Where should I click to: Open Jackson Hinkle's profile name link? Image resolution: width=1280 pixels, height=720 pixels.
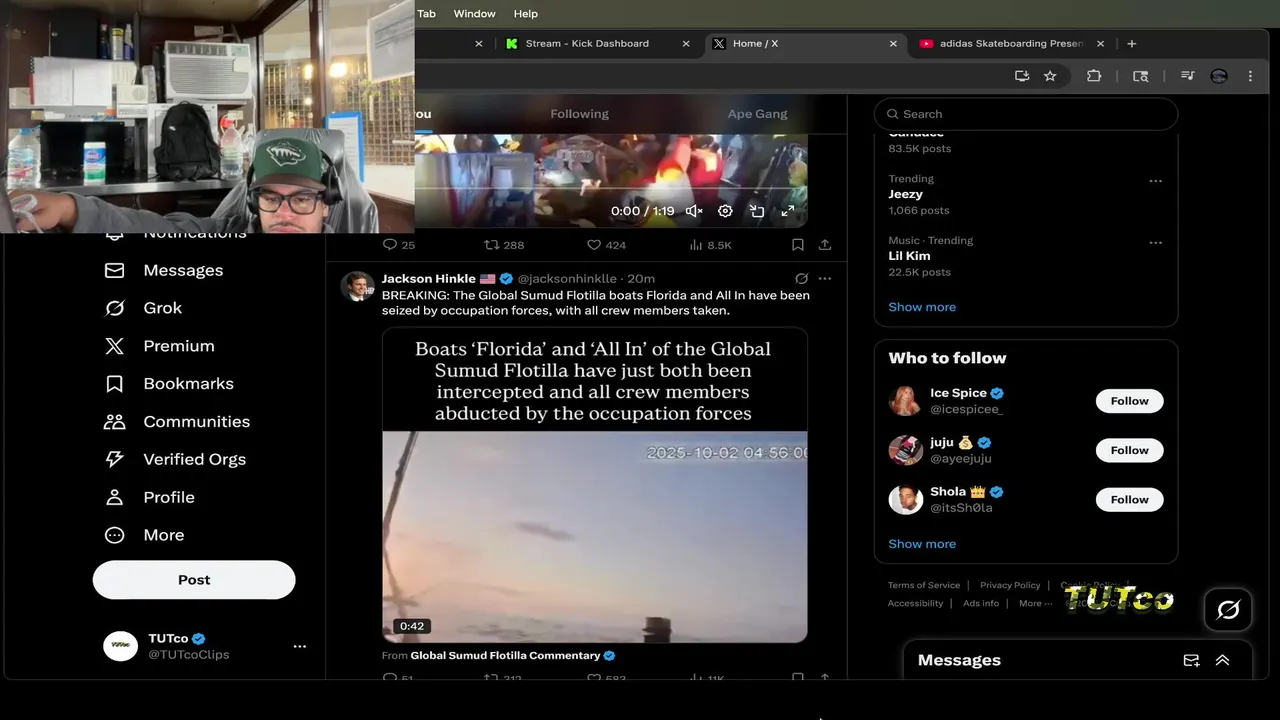click(429, 279)
